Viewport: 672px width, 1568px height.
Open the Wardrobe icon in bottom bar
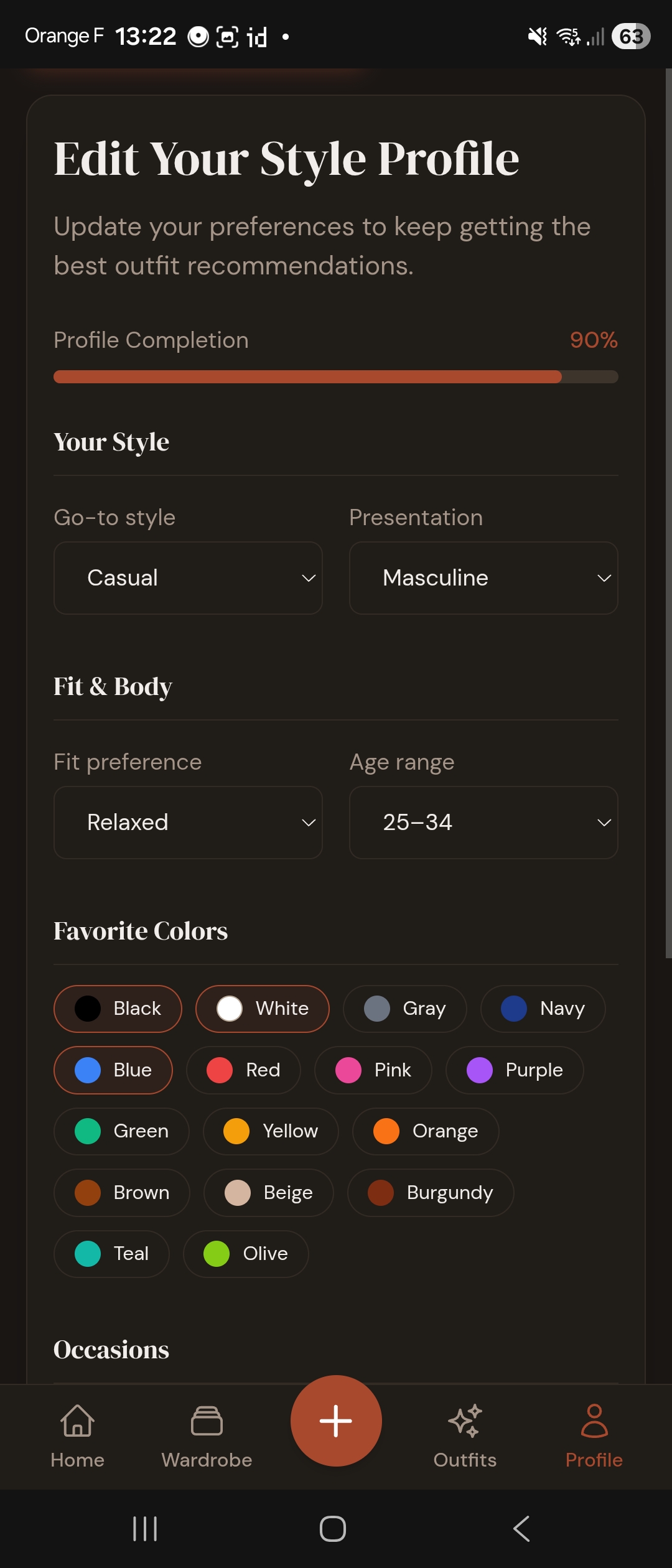click(207, 1421)
